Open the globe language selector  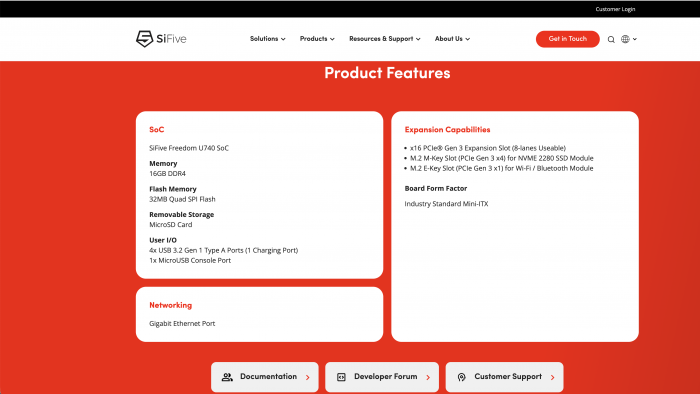[625, 39]
